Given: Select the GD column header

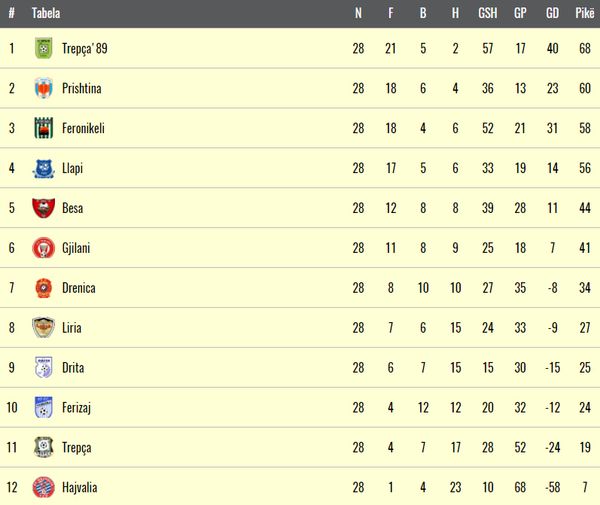Looking at the screenshot, I should pos(552,13).
